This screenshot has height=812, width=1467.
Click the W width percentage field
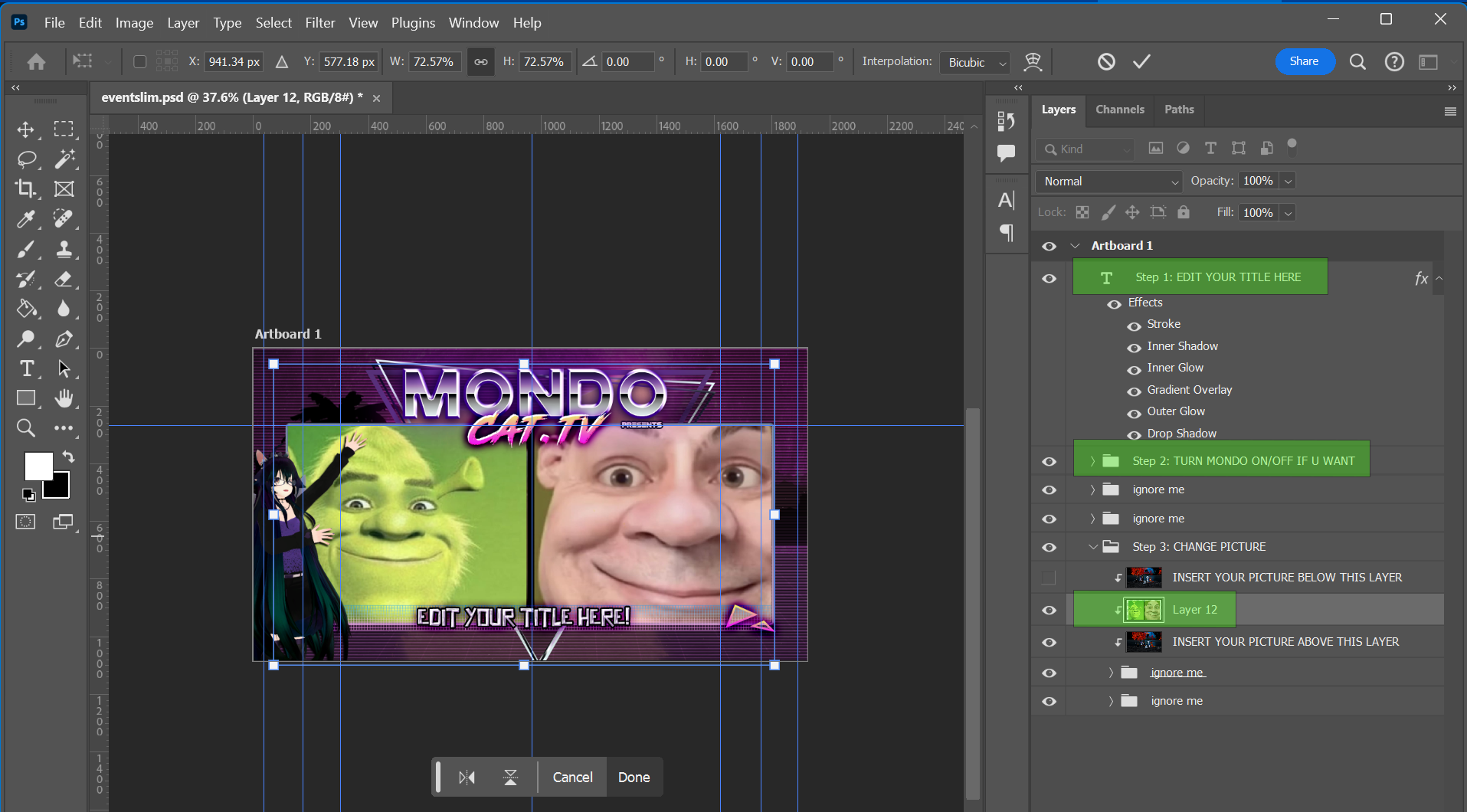pyautogui.click(x=434, y=62)
